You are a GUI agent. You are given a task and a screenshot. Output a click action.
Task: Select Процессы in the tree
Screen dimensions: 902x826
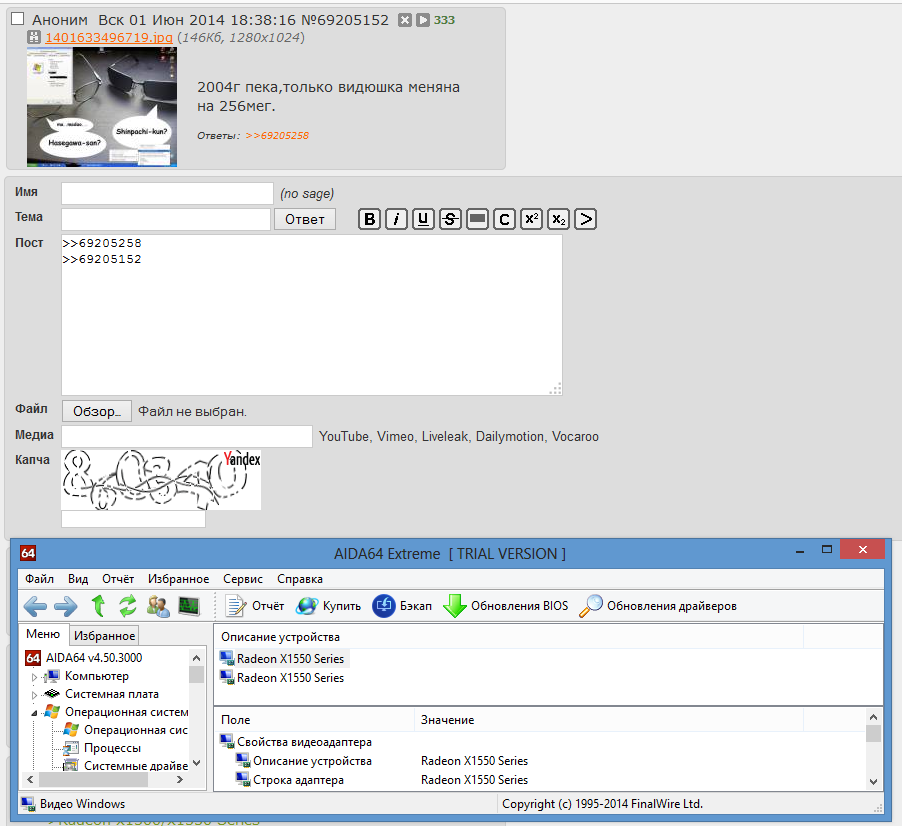[112, 748]
